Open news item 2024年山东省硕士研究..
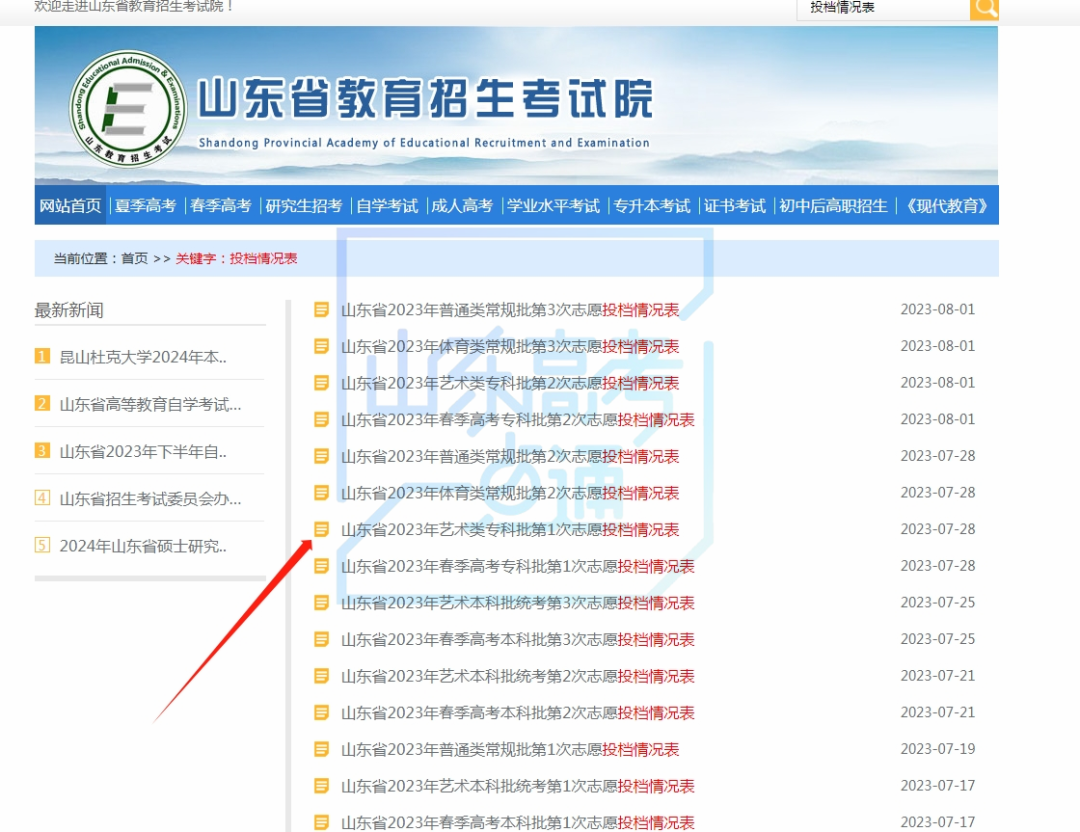This screenshot has width=1080, height=832. click(143, 546)
